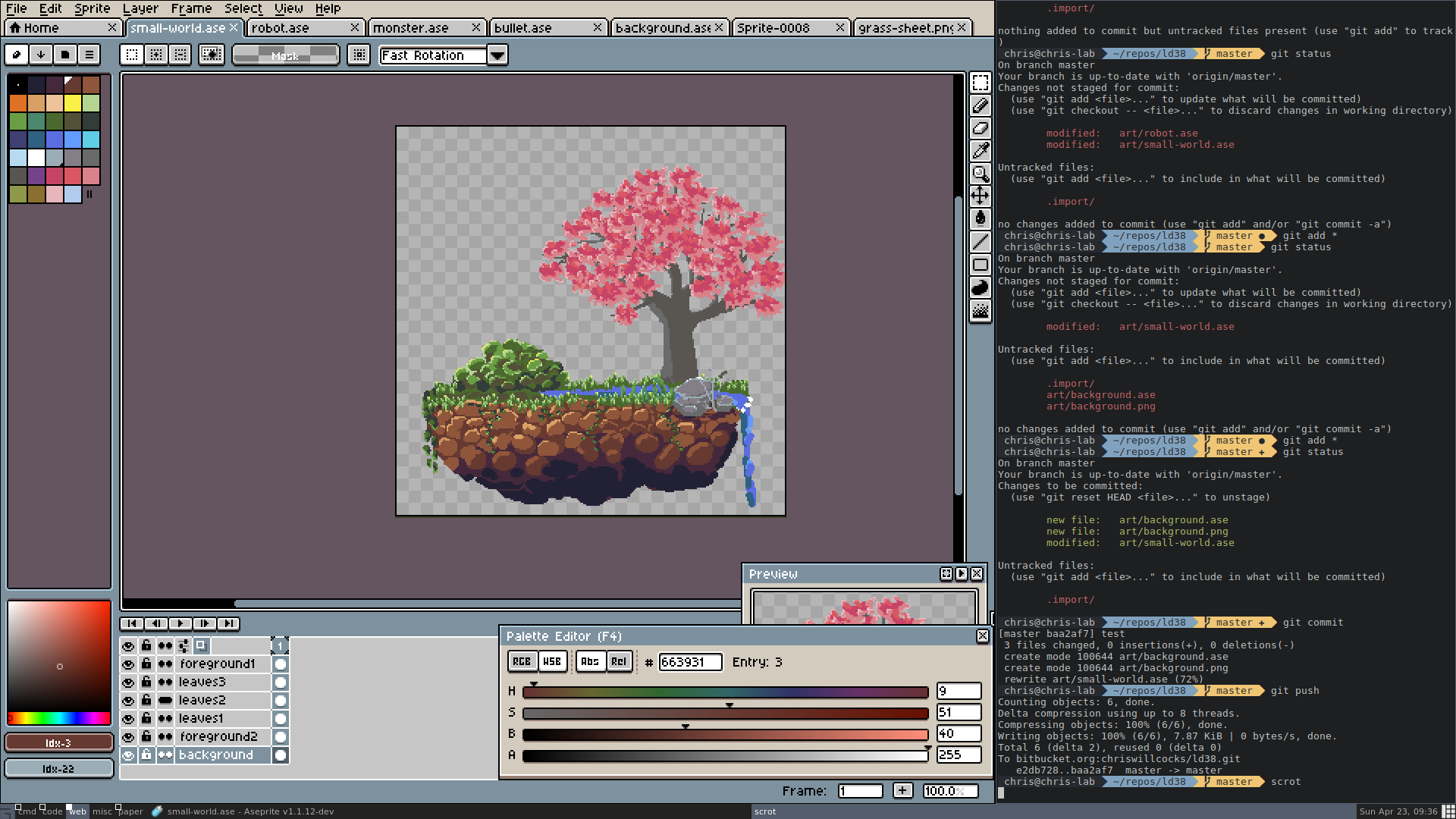Select the Move tool
1456x819 pixels.
(x=981, y=196)
